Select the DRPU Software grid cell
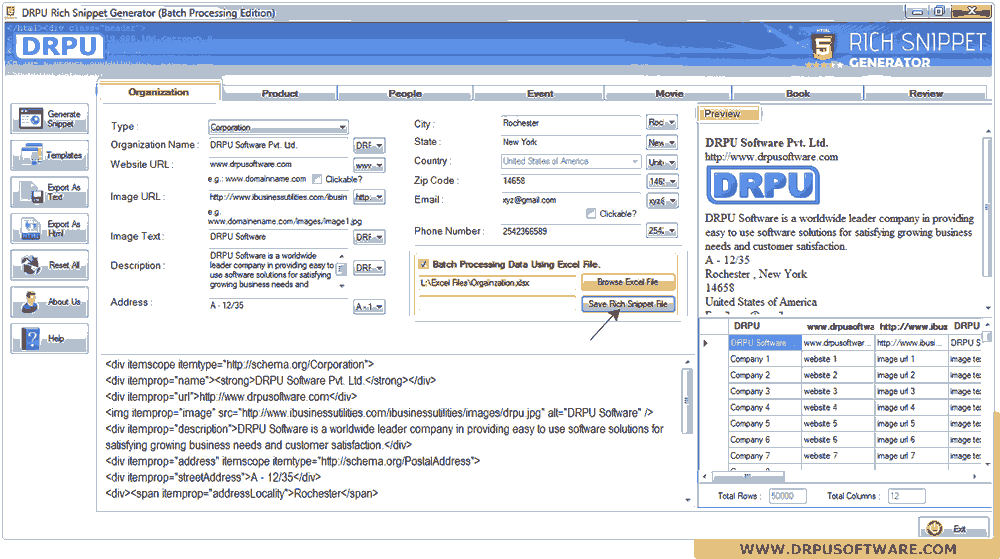1000x559 pixels. pyautogui.click(x=765, y=343)
